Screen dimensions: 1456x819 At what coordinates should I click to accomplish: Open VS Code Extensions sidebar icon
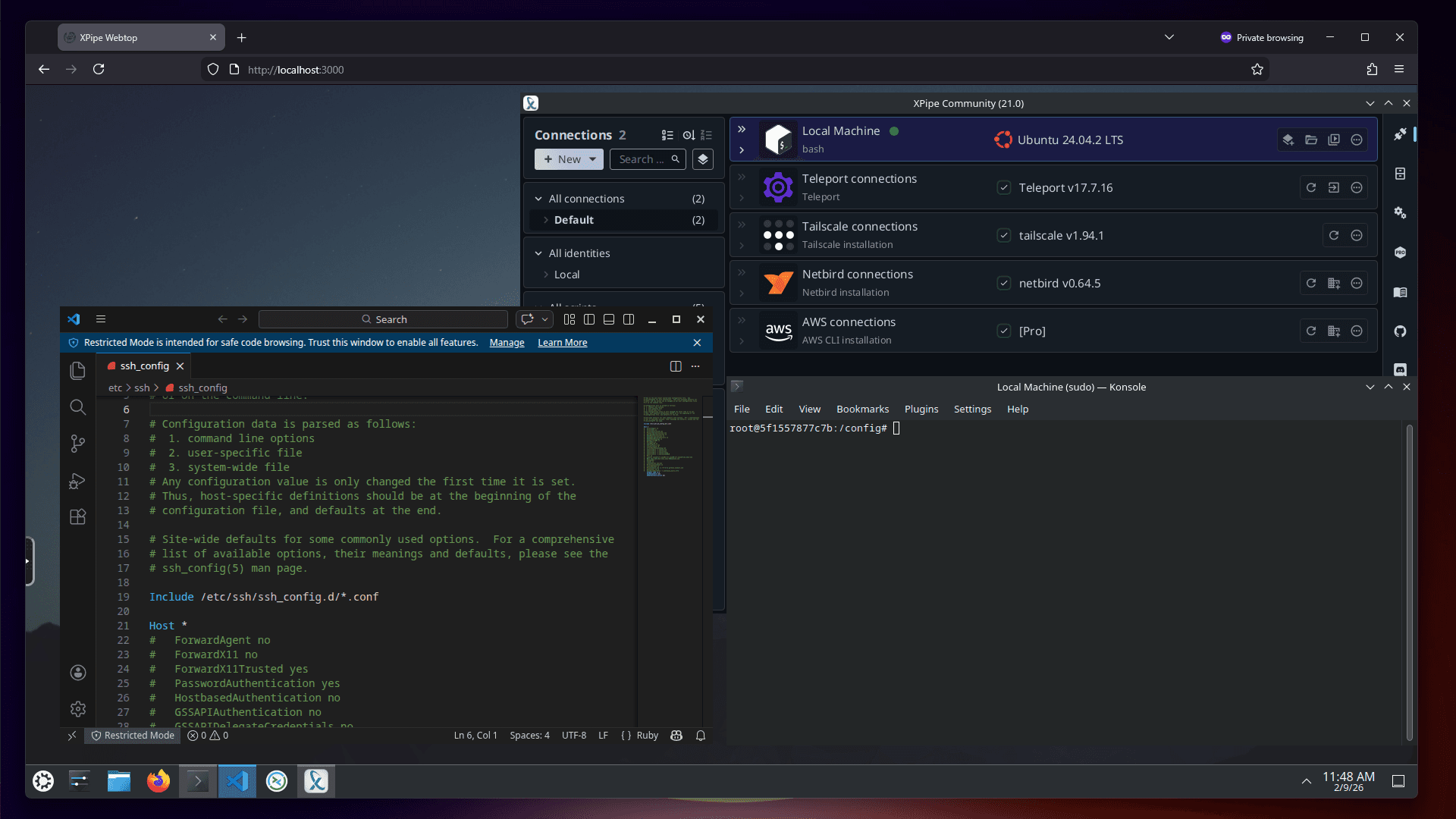77,517
